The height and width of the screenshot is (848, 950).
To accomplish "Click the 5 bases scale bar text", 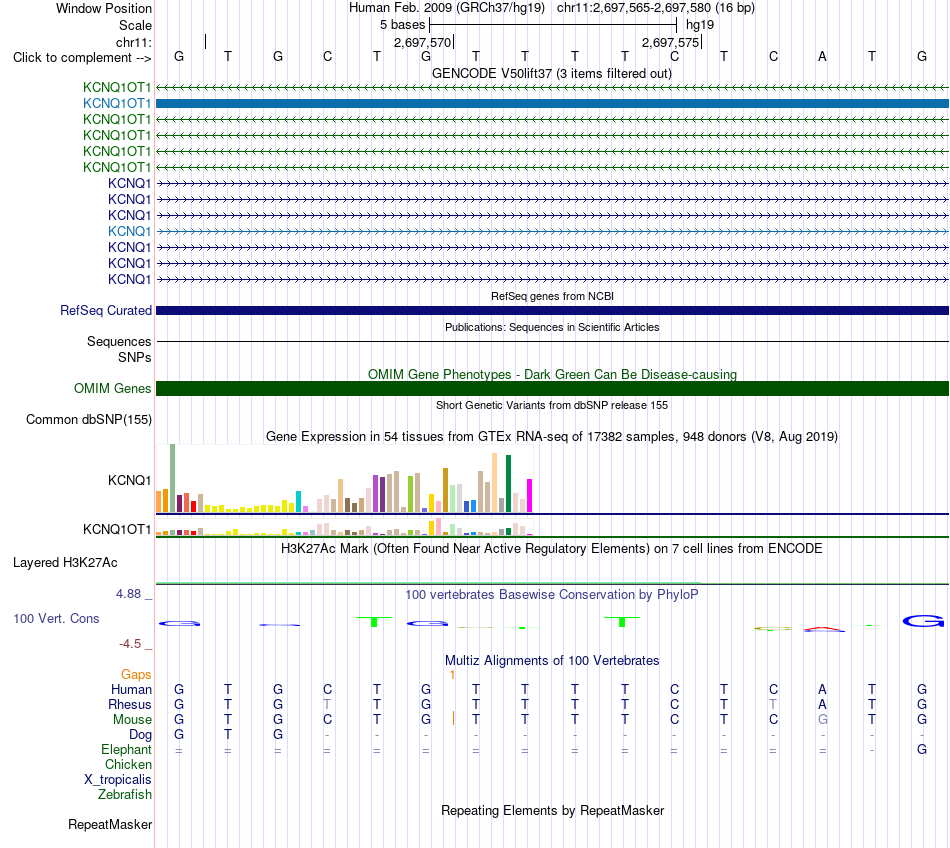I will [x=403, y=25].
